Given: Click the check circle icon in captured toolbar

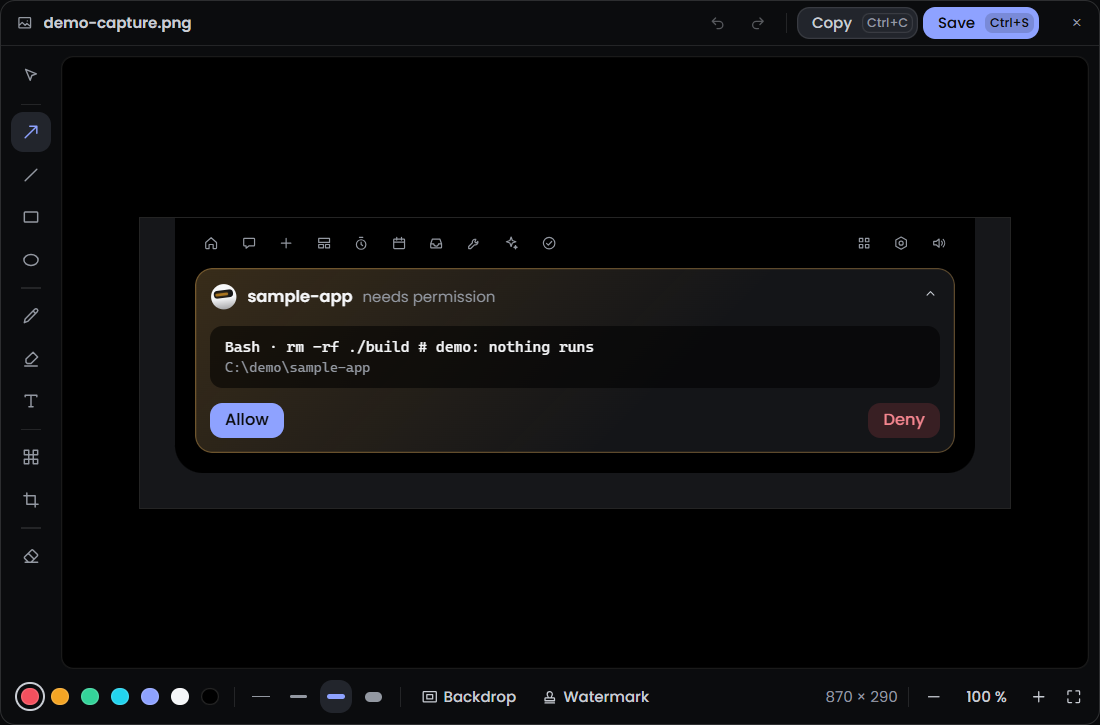Looking at the screenshot, I should point(549,244).
